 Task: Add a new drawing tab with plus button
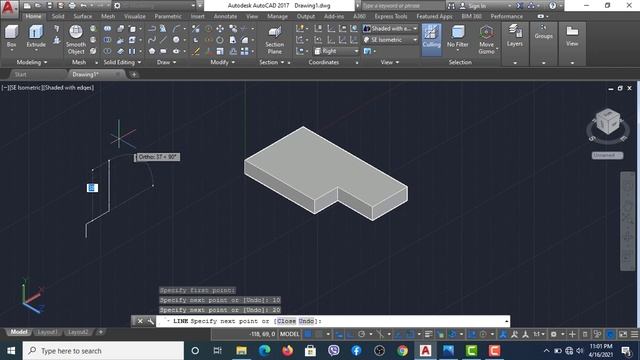pyautogui.click(x=133, y=74)
